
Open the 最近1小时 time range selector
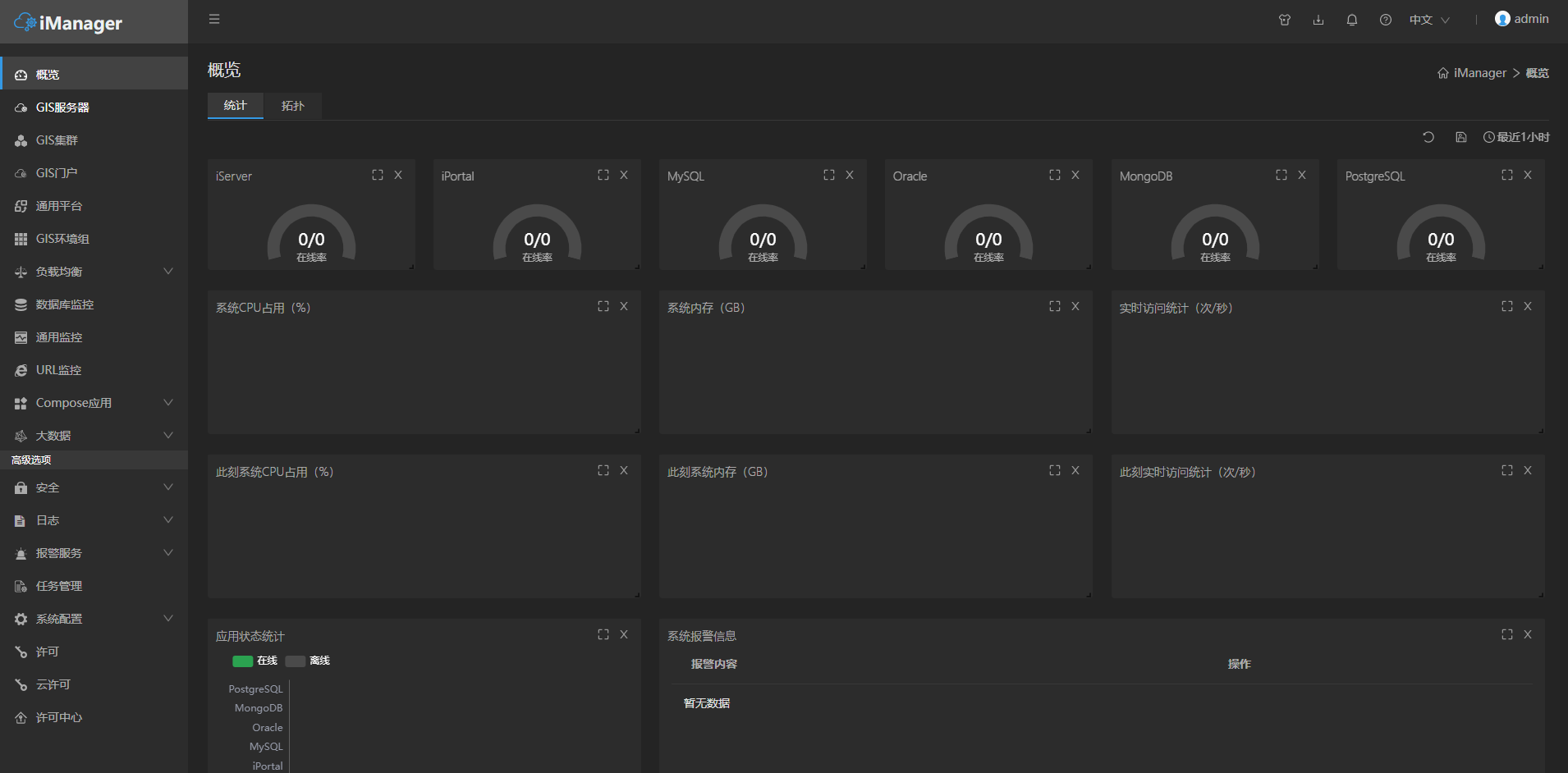(x=1516, y=137)
